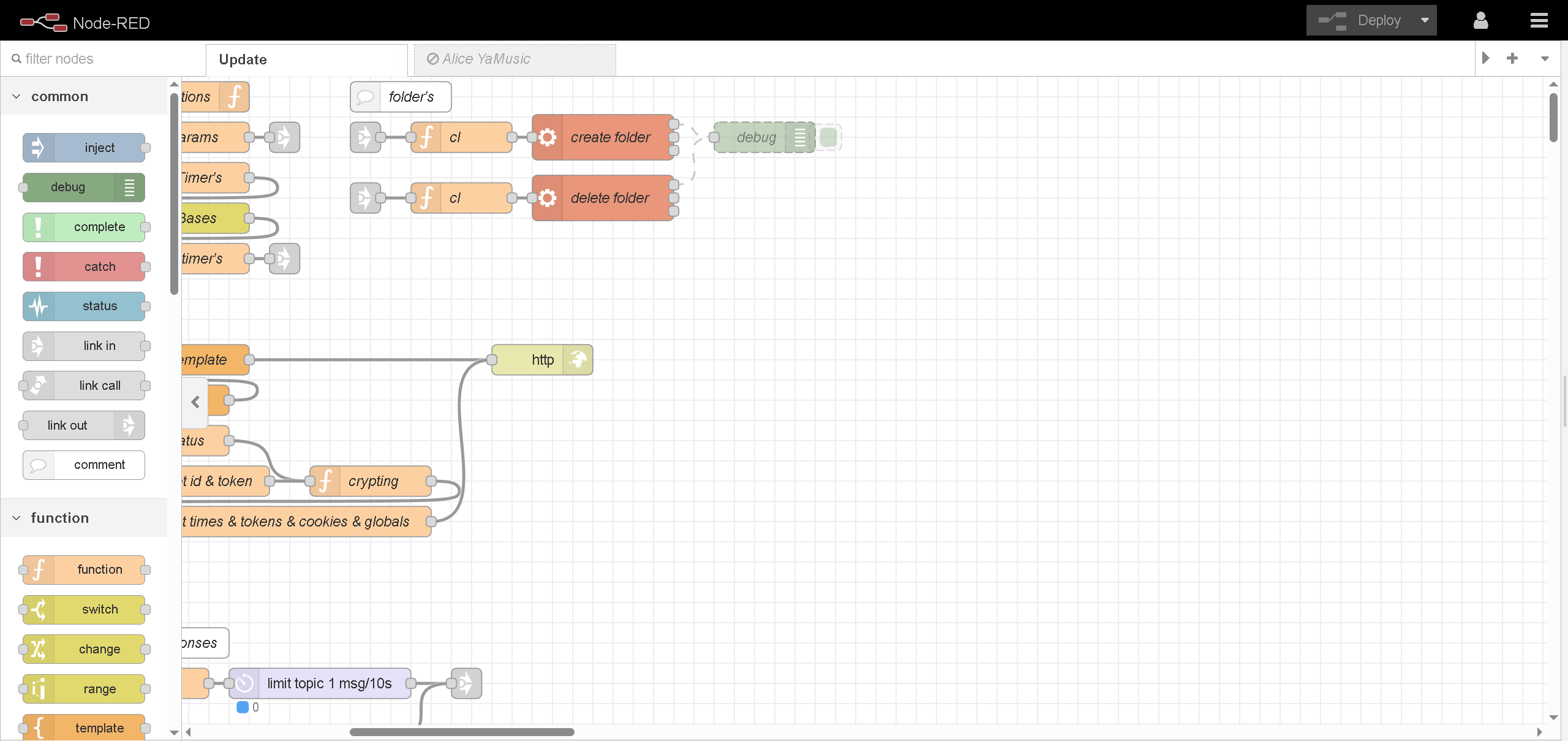
Task: Click the horizontal canvas scrollbar
Action: click(x=462, y=732)
